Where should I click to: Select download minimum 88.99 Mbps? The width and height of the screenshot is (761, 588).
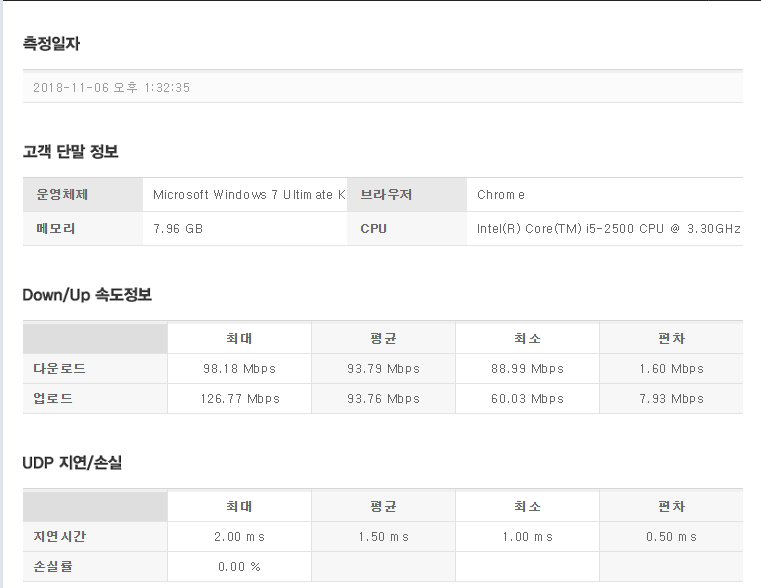(x=527, y=369)
